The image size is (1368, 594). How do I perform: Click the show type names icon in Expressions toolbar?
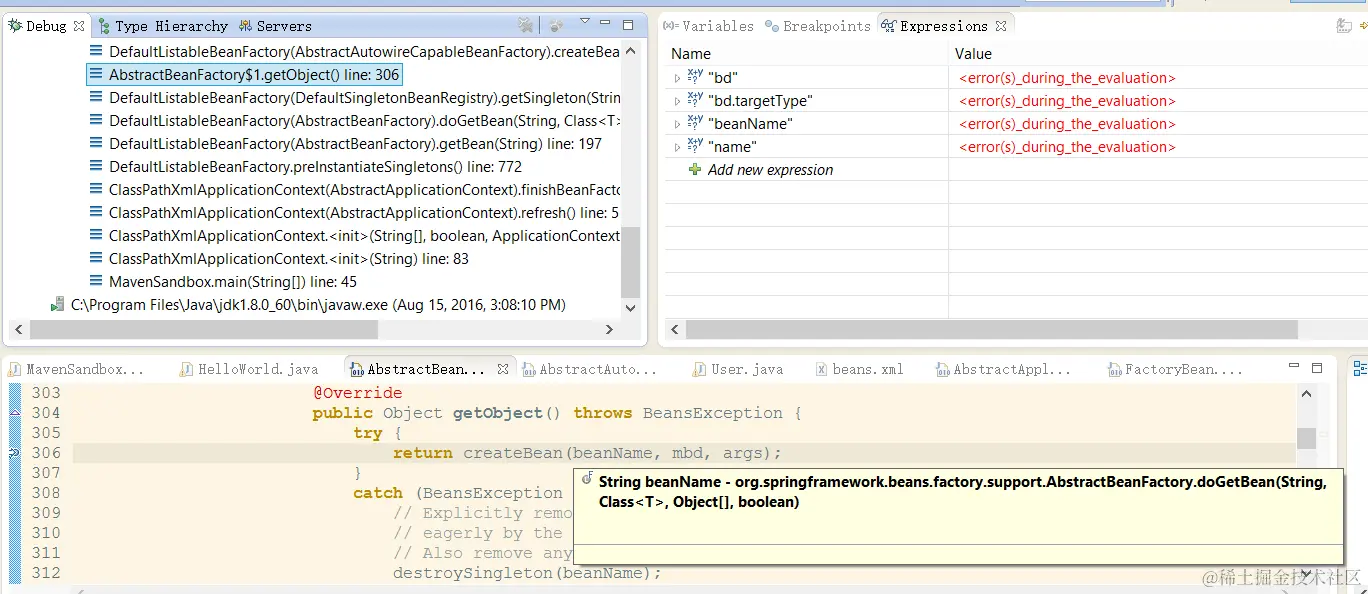click(1344, 26)
